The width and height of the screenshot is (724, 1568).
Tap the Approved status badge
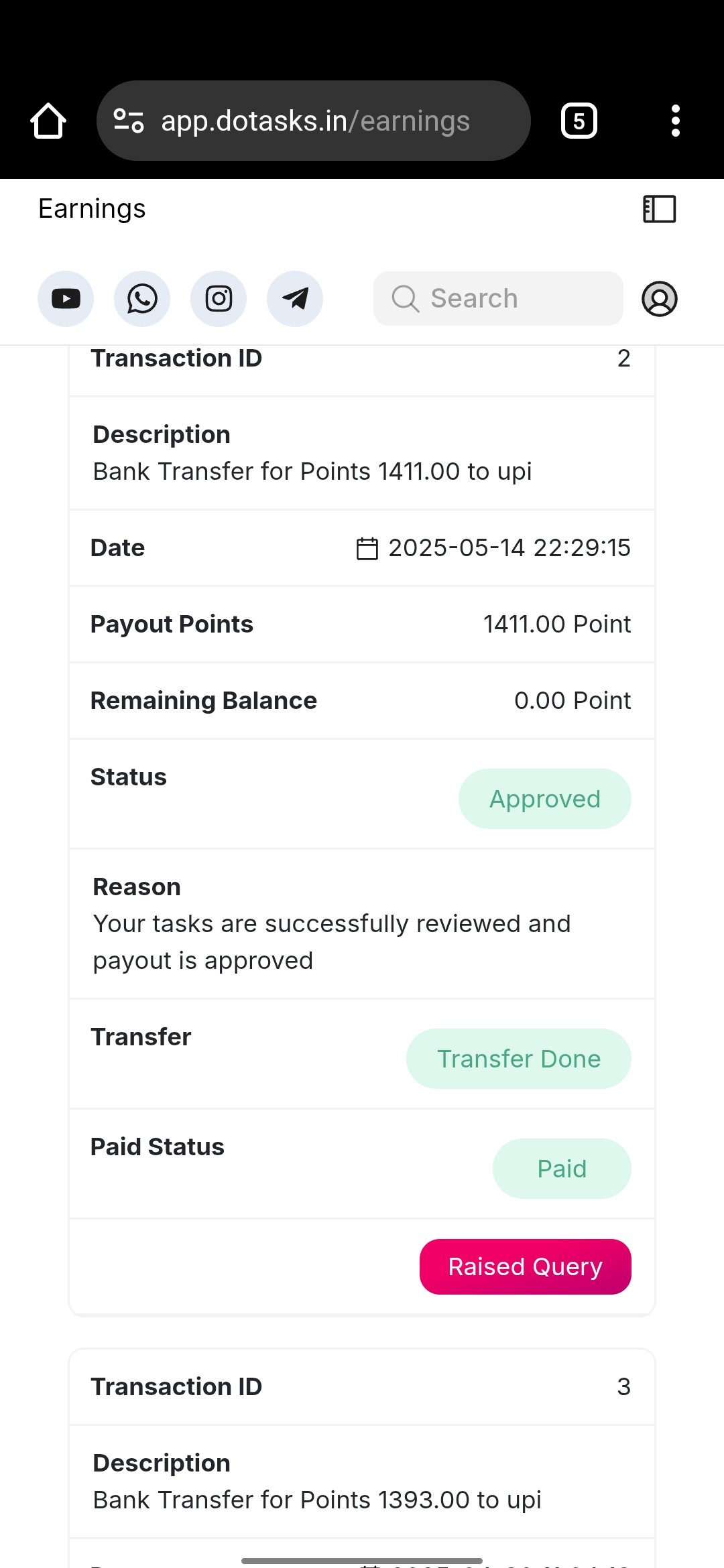(x=545, y=799)
